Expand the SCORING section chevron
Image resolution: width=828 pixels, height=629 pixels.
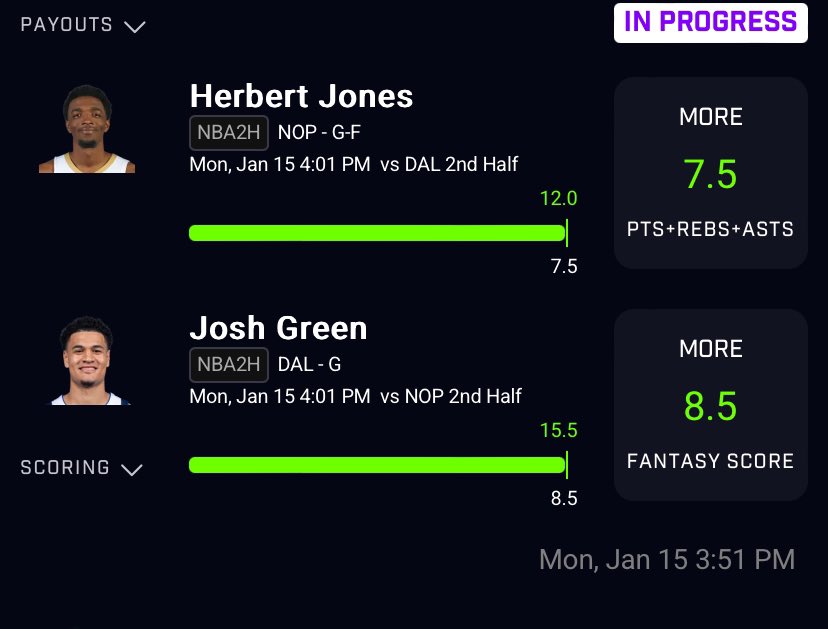click(131, 470)
